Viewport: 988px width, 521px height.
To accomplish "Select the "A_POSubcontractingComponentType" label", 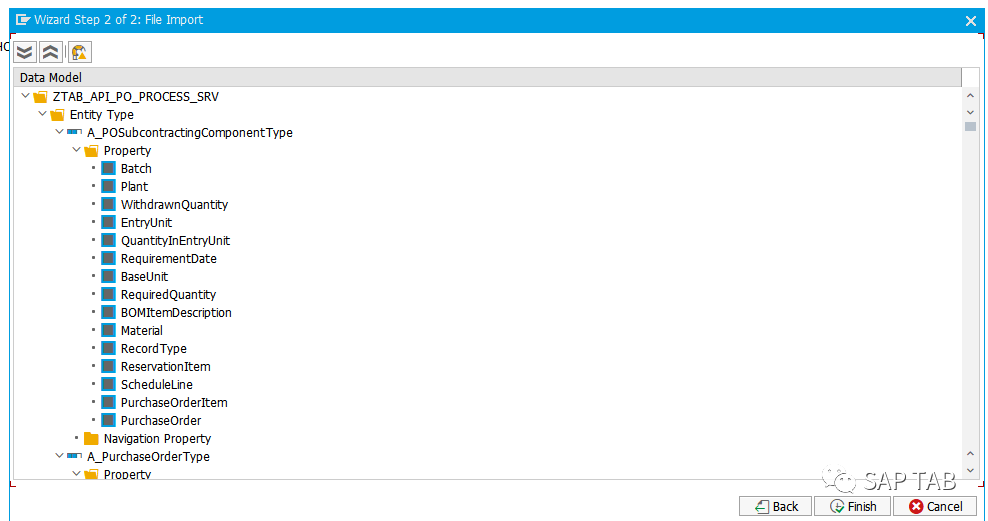I will [190, 132].
